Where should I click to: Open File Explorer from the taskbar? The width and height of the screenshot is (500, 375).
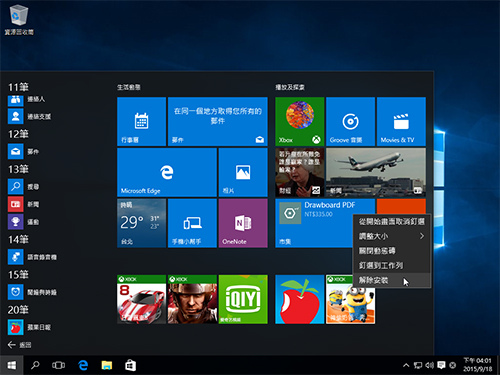[x=107, y=365]
